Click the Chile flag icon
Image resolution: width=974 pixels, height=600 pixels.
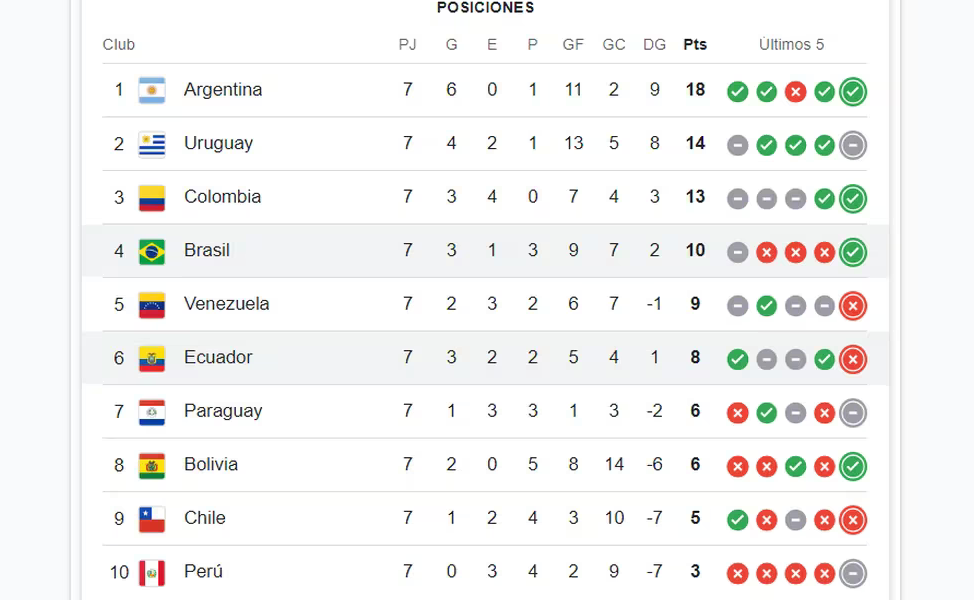(152, 519)
